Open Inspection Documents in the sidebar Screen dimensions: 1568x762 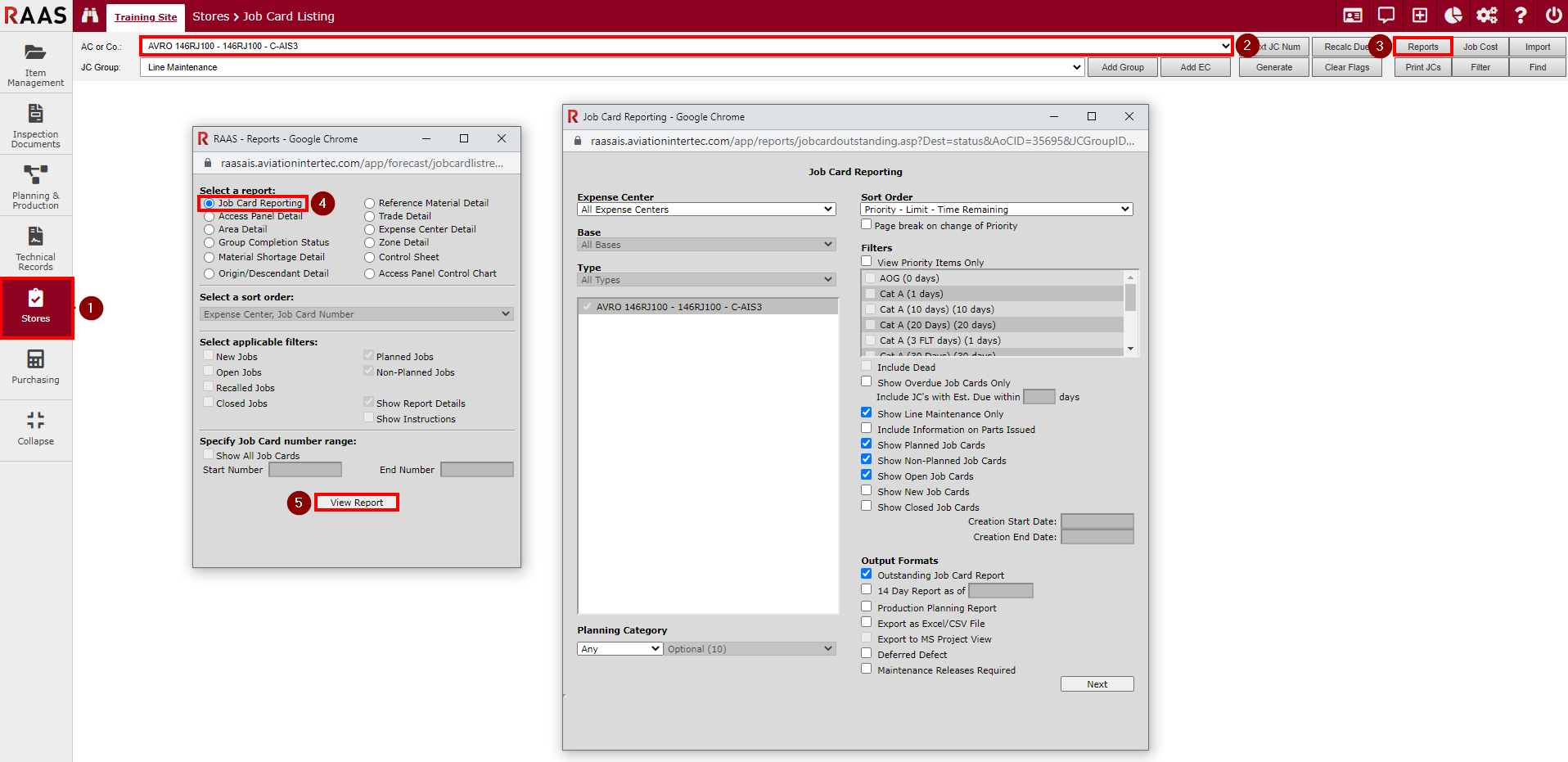pos(35,125)
